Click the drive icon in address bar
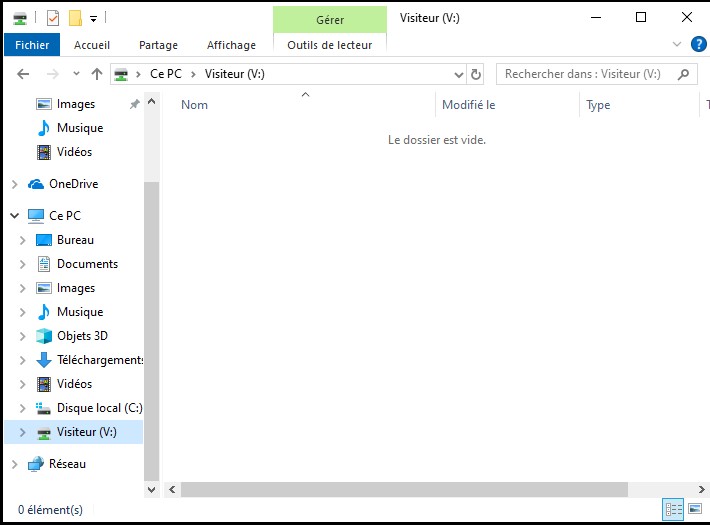 [x=121, y=74]
